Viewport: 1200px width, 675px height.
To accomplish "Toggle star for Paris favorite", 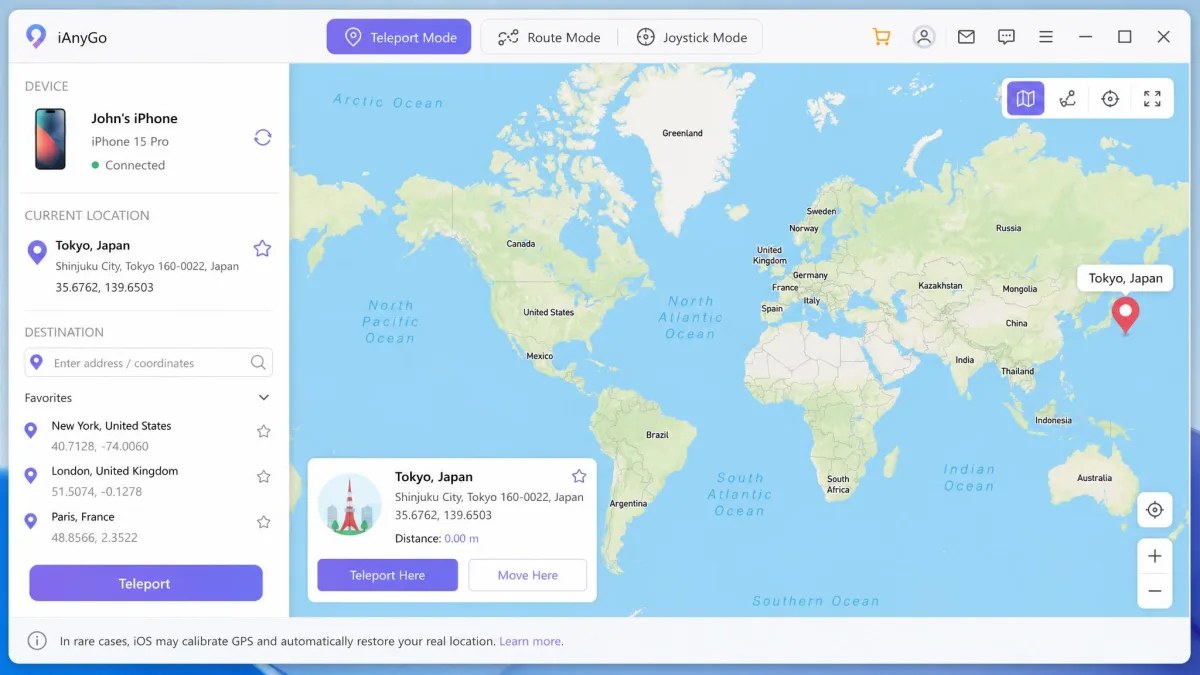I will click(x=264, y=522).
